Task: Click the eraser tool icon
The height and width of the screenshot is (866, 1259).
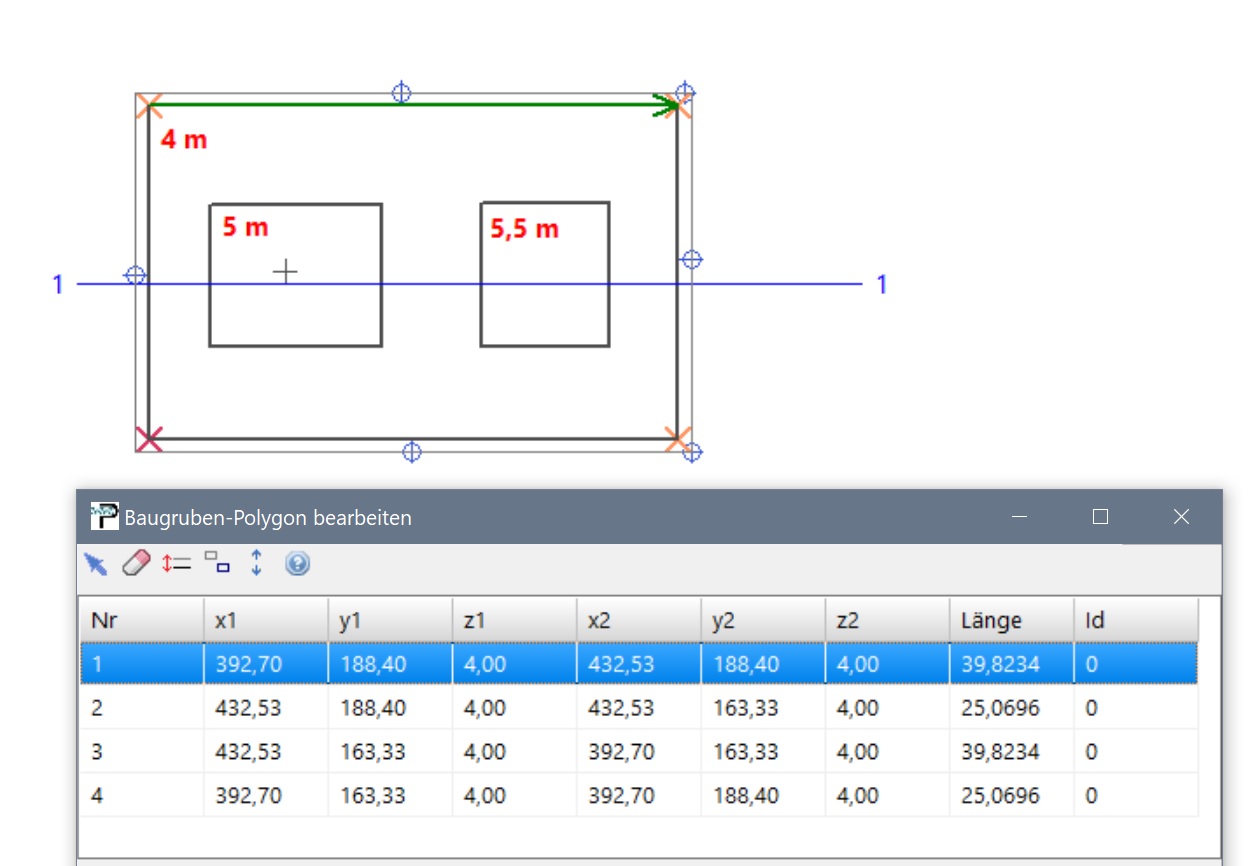Action: pyautogui.click(x=136, y=564)
